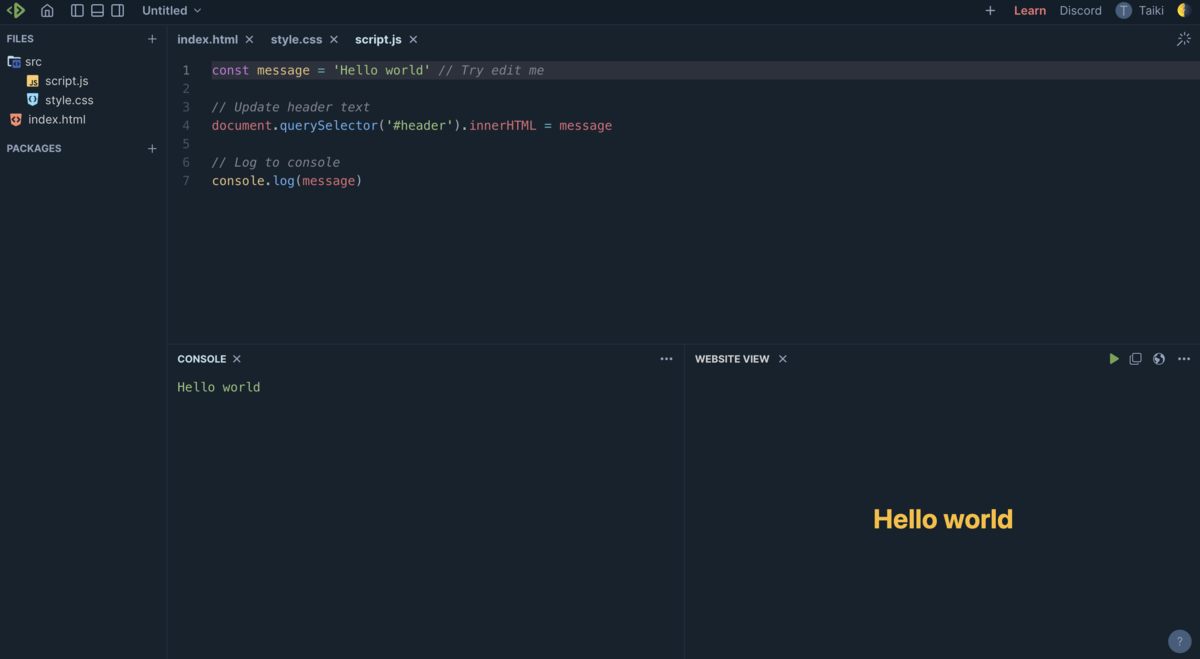
Task: Open website view in browser via globe icon
Action: click(1158, 358)
